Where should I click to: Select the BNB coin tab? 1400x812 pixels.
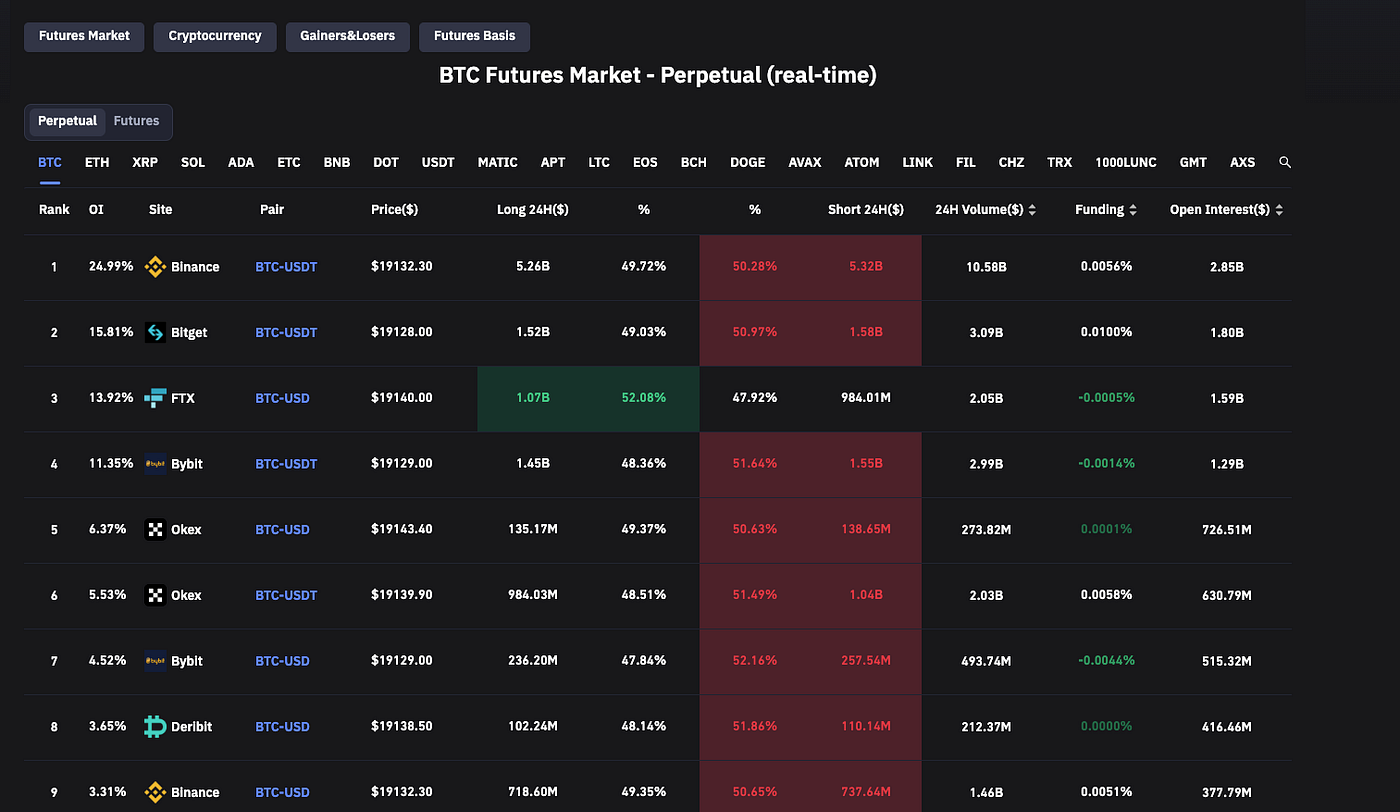pyautogui.click(x=337, y=162)
